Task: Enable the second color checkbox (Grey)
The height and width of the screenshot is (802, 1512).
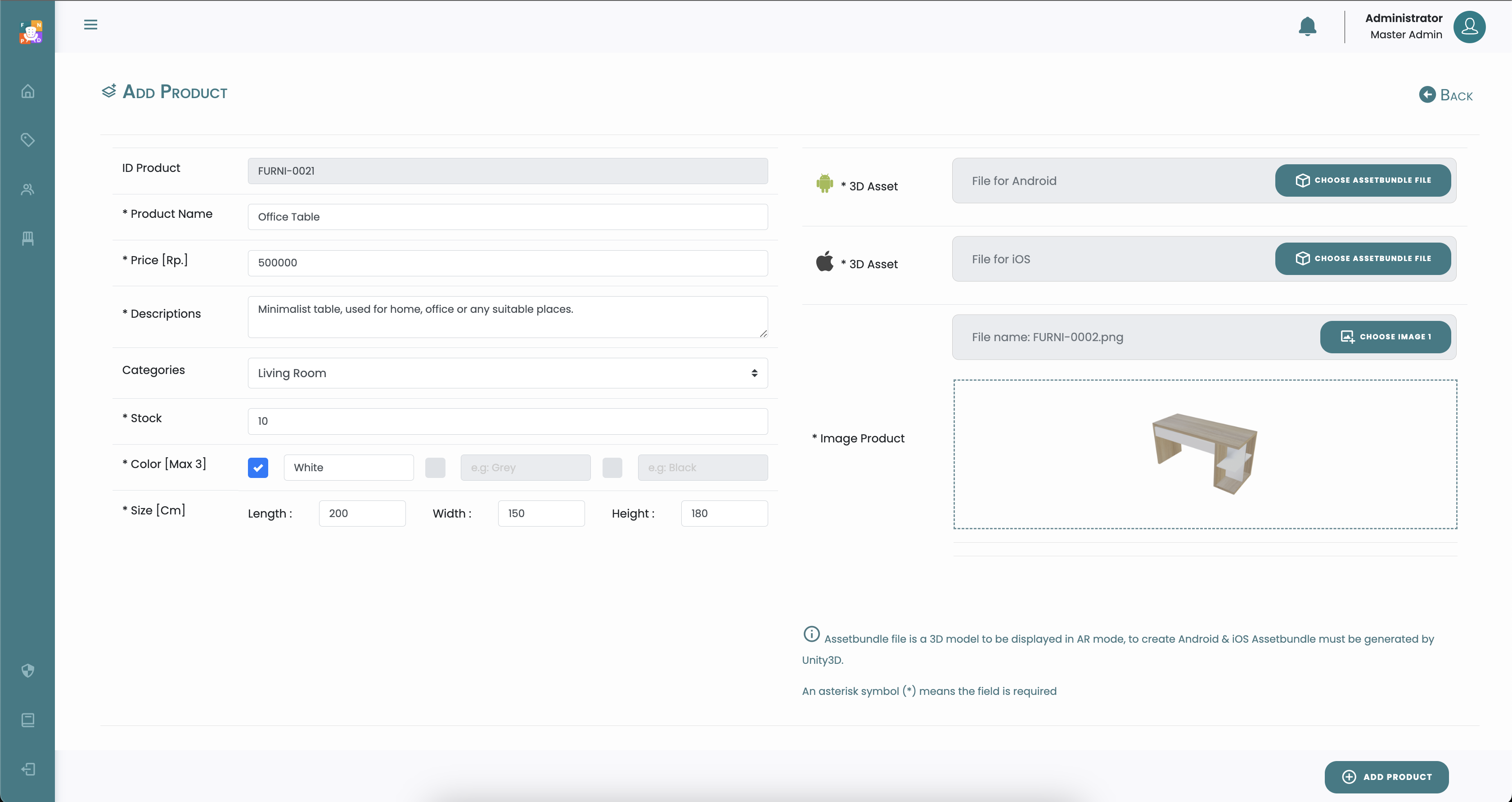Action: click(435, 468)
